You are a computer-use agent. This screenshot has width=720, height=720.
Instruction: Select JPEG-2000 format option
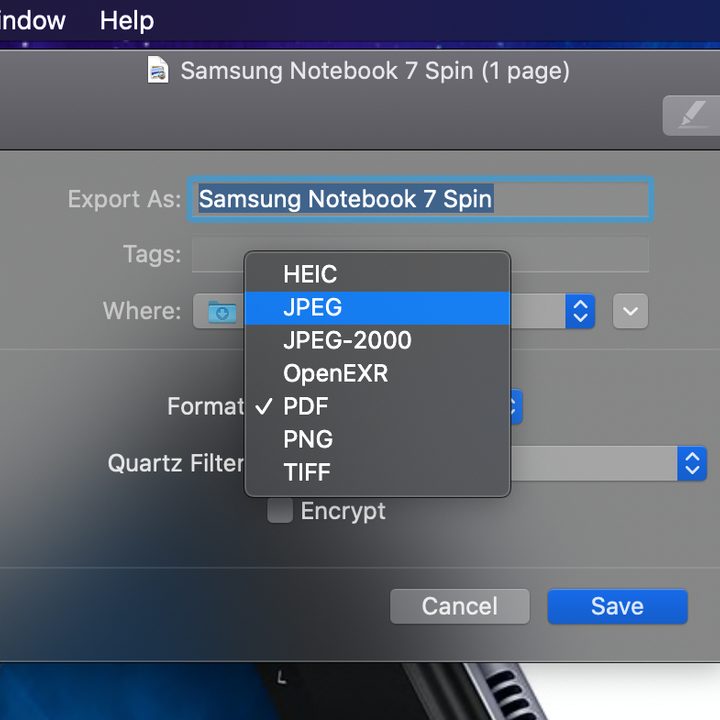point(377,340)
